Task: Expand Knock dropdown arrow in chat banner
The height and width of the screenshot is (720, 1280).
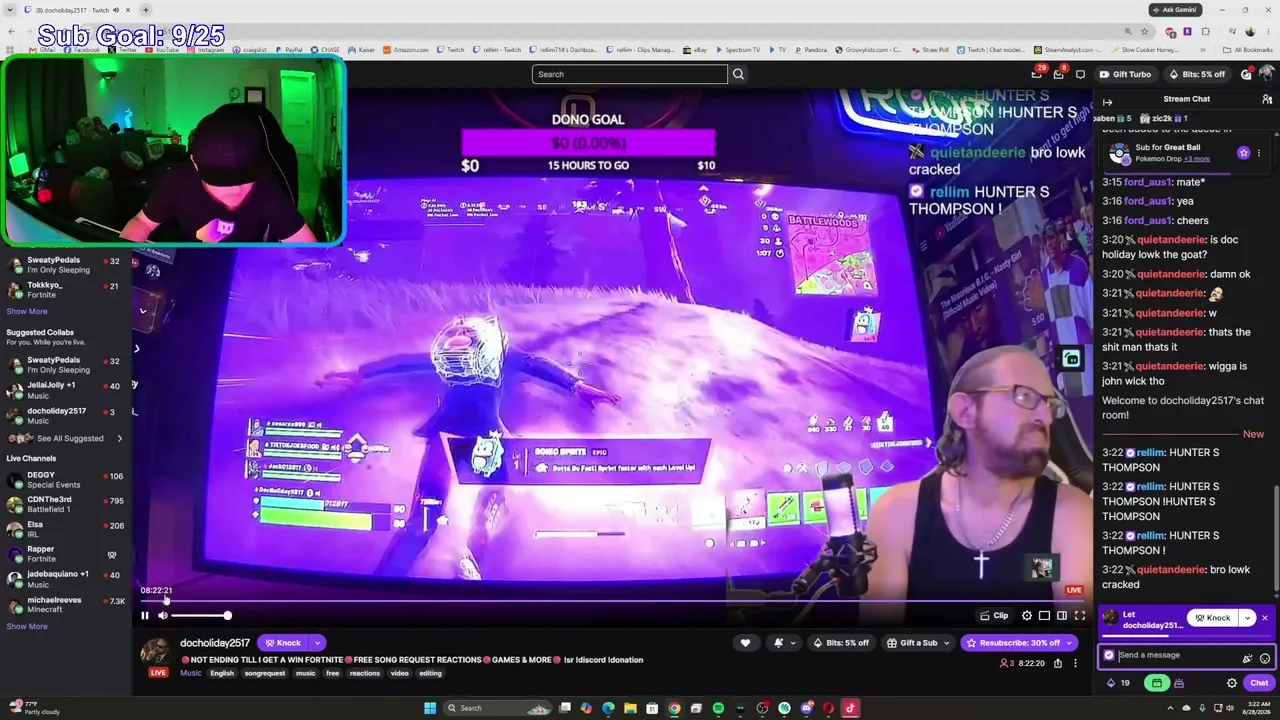Action: (1247, 618)
